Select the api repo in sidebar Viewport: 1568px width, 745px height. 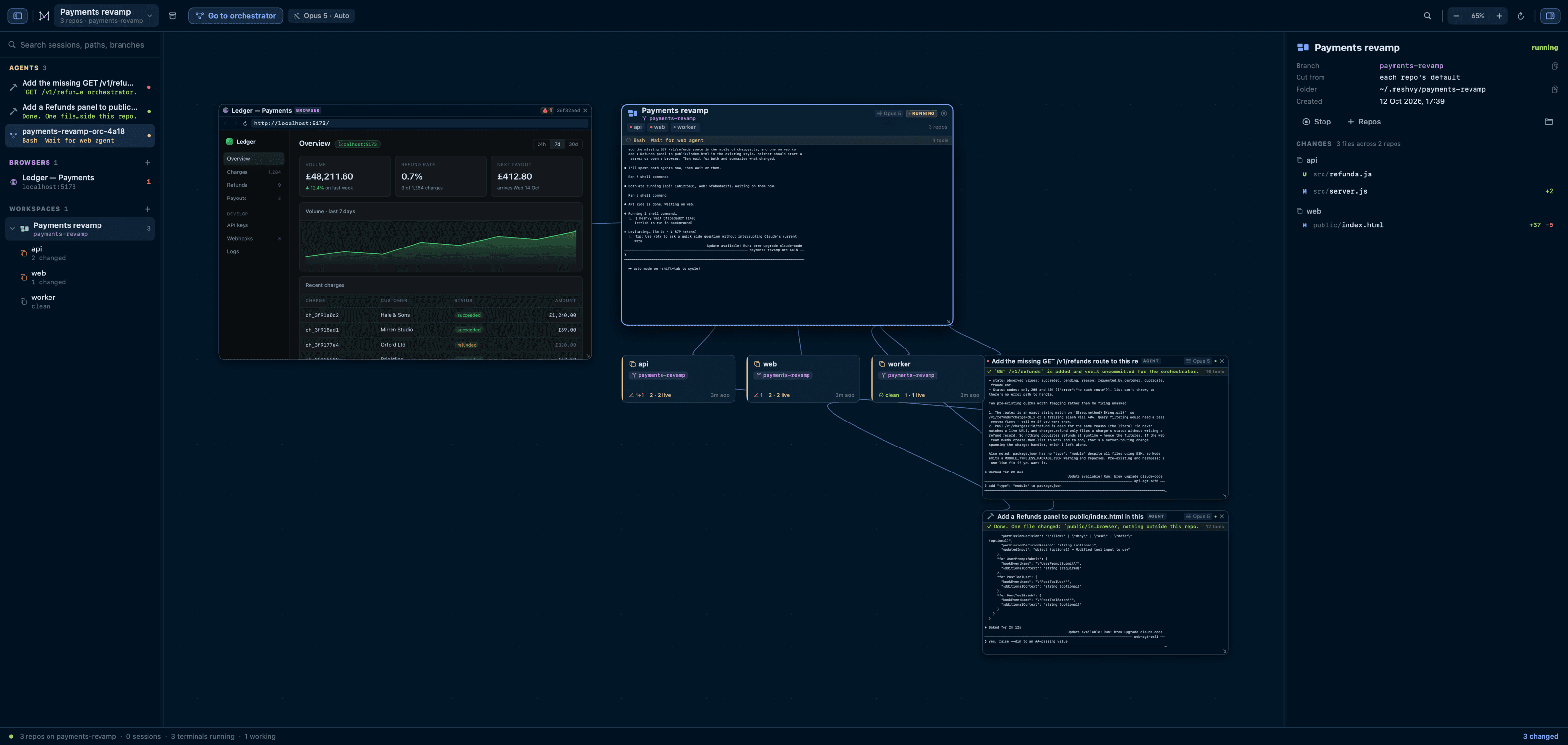[80, 253]
